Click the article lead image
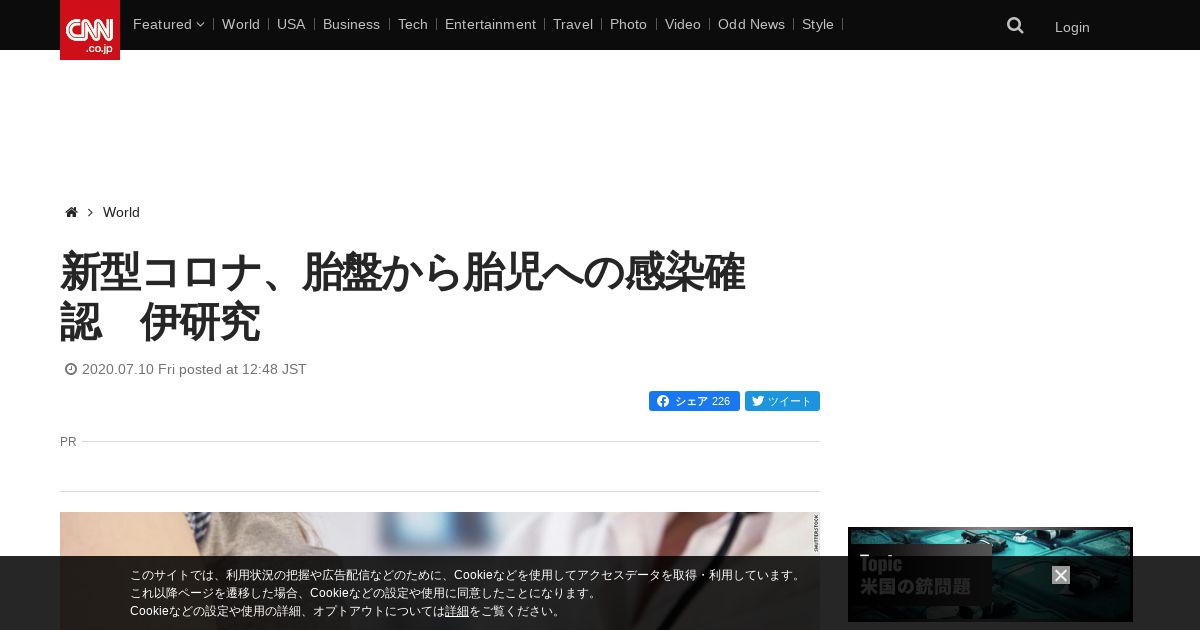Screen dimensions: 1200x630 pyautogui.click(x=440, y=571)
